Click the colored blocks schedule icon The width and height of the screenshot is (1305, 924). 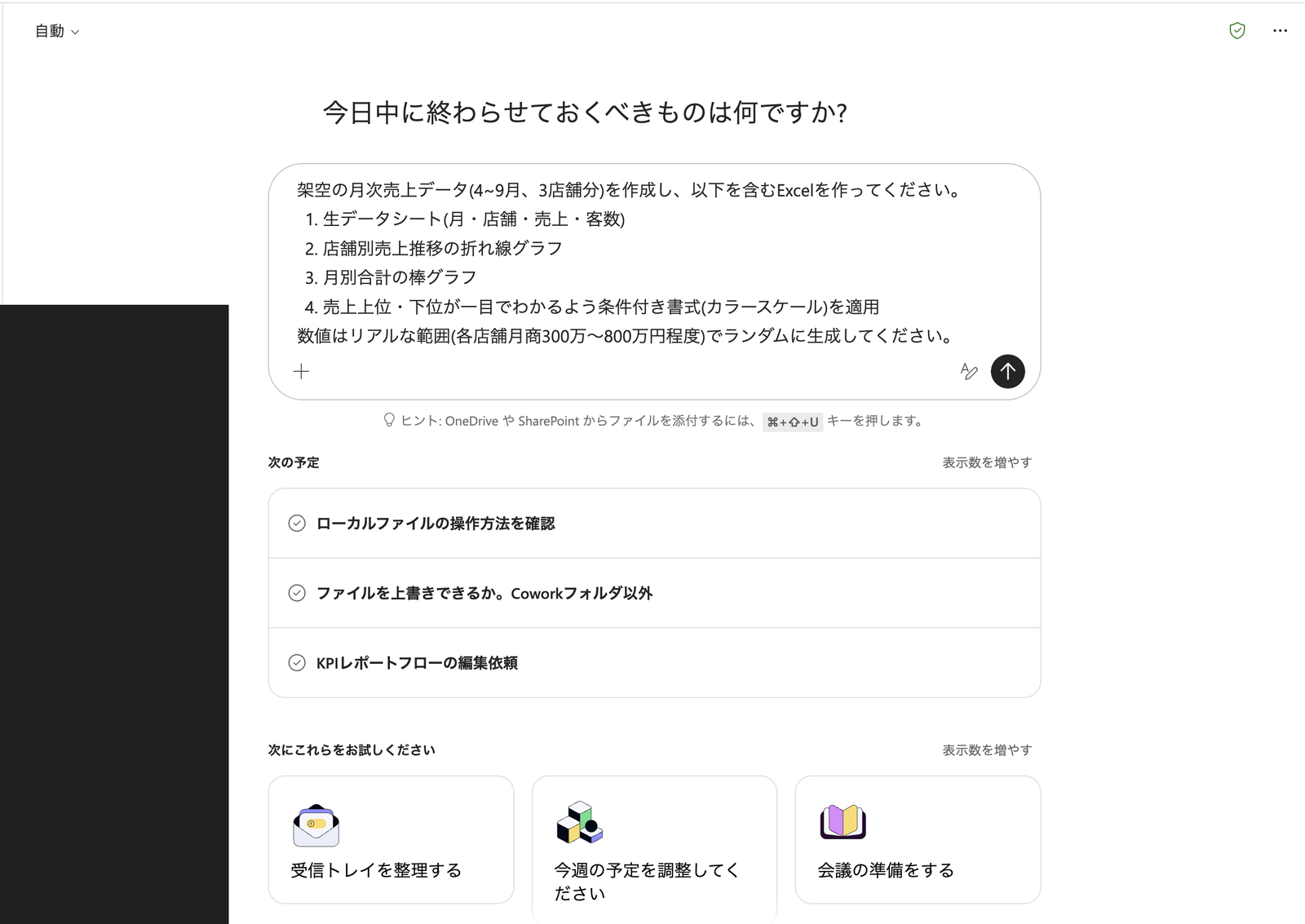coord(579,822)
